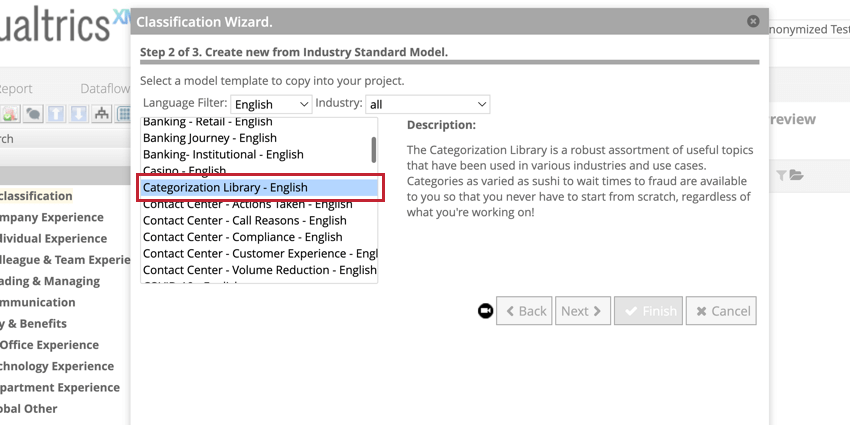
Task: Close the Classification Wizard dialog
Action: point(753,21)
